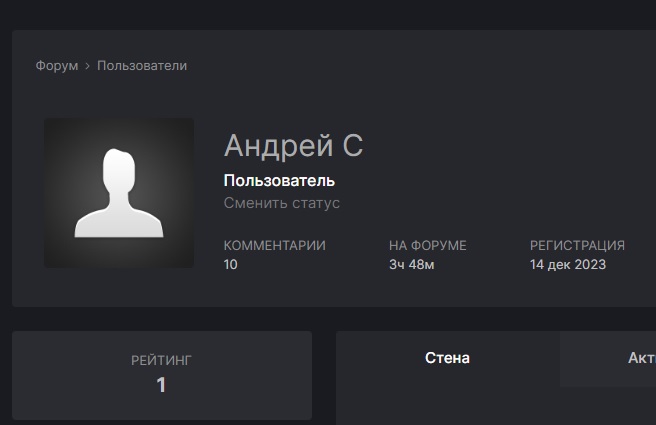Click the НА ФОРУМЕ stat label

427,245
